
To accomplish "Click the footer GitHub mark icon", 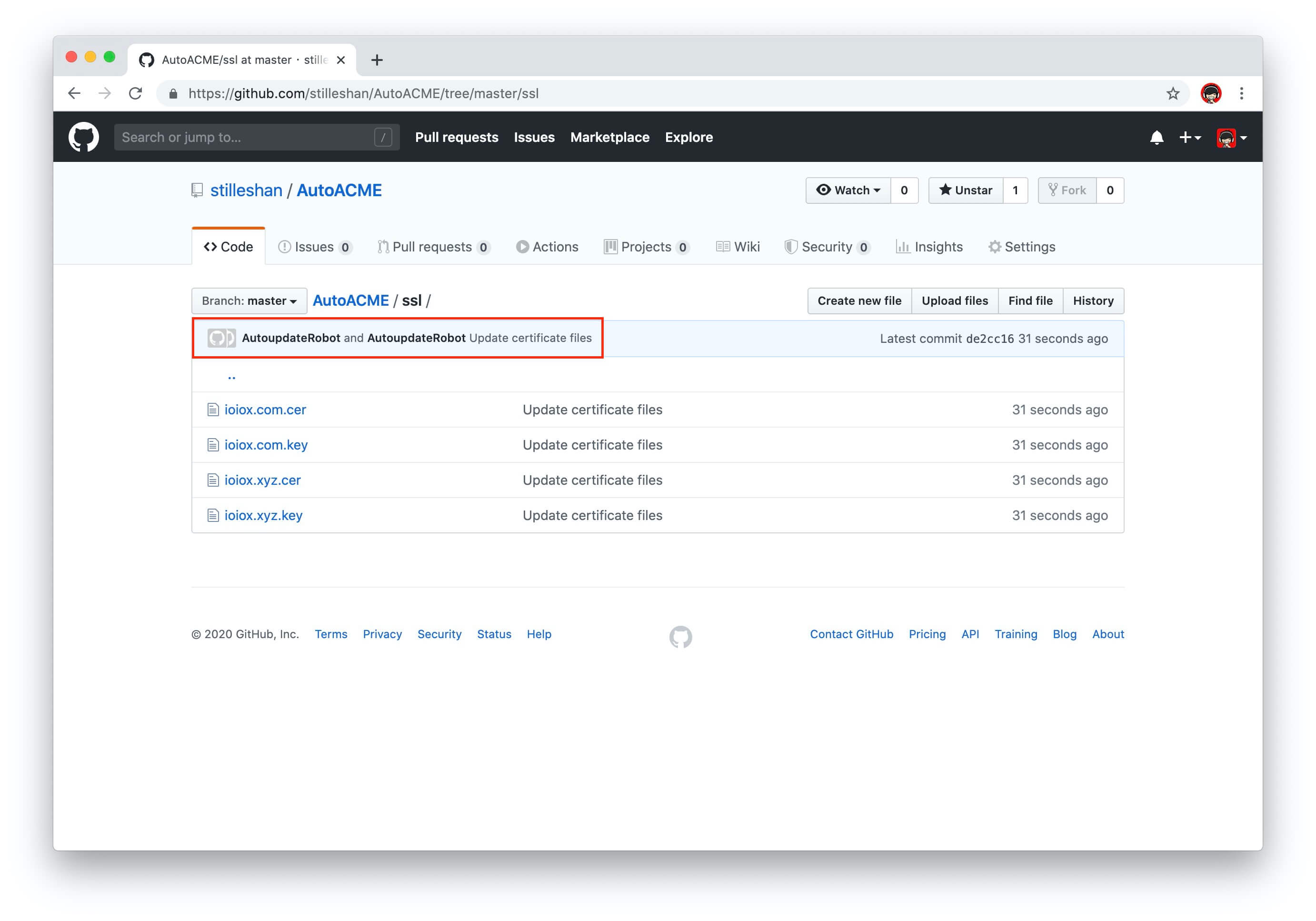I will pyautogui.click(x=680, y=637).
